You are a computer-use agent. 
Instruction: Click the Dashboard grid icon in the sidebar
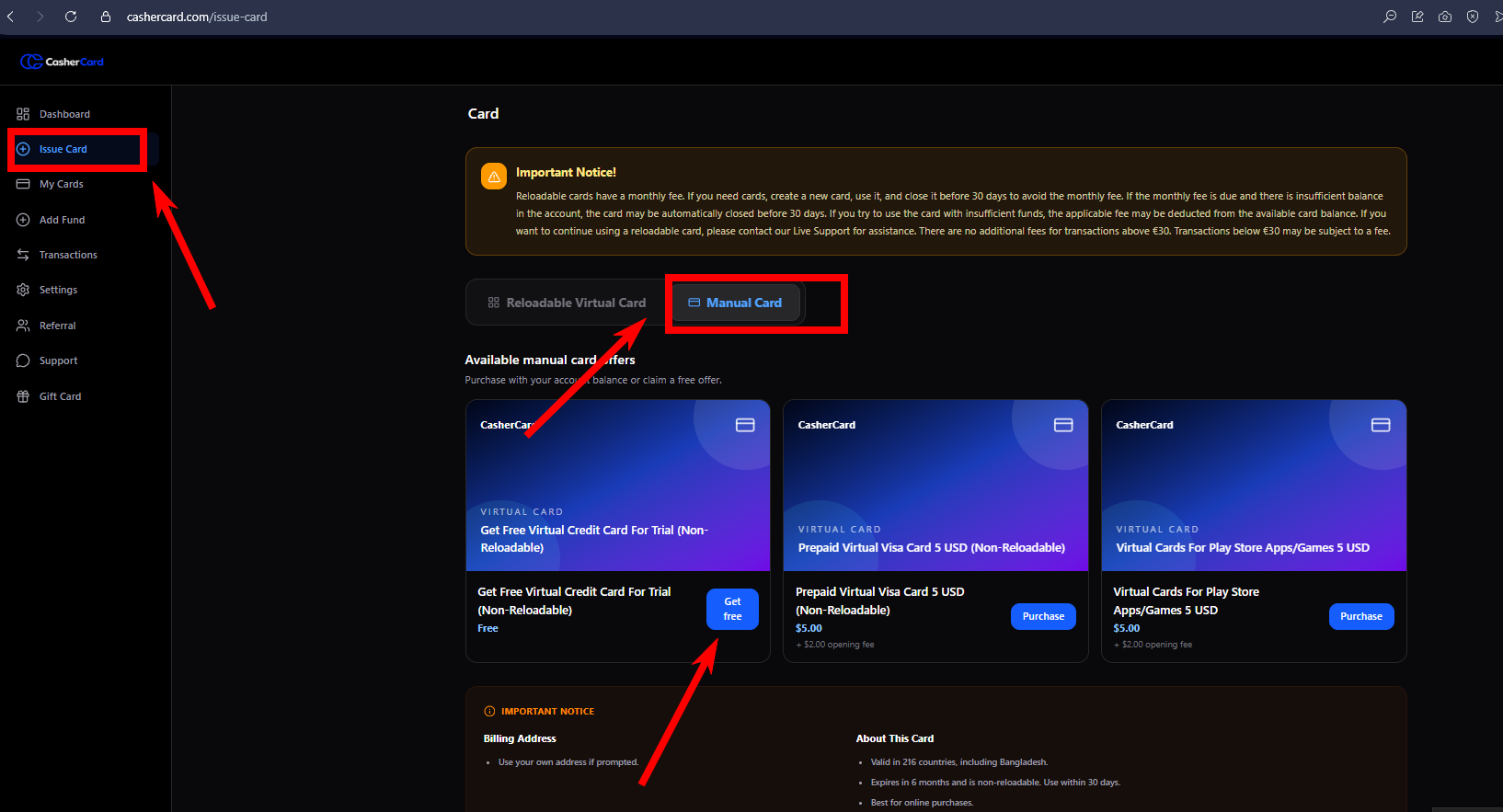(x=23, y=114)
